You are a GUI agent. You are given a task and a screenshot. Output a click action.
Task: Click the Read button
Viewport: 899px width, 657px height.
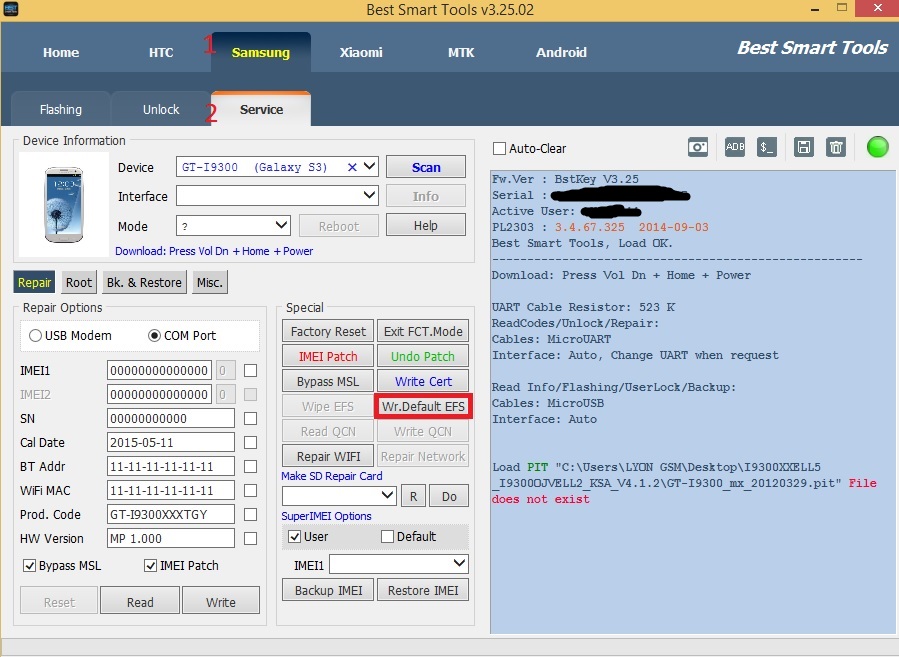(x=140, y=602)
